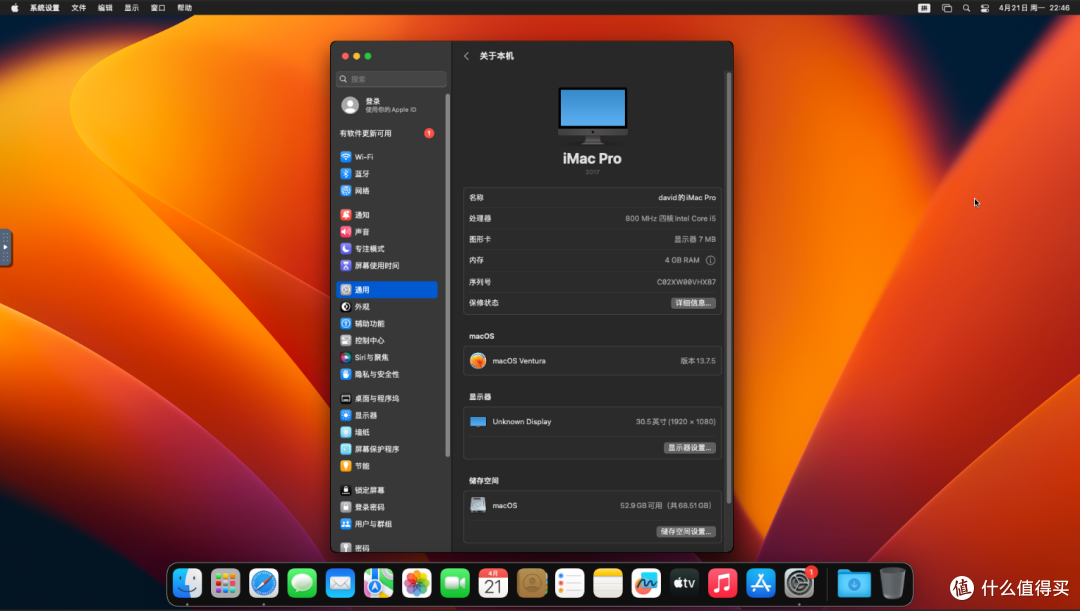Launch Safari from the Dock
This screenshot has width=1080, height=611.
[x=263, y=583]
